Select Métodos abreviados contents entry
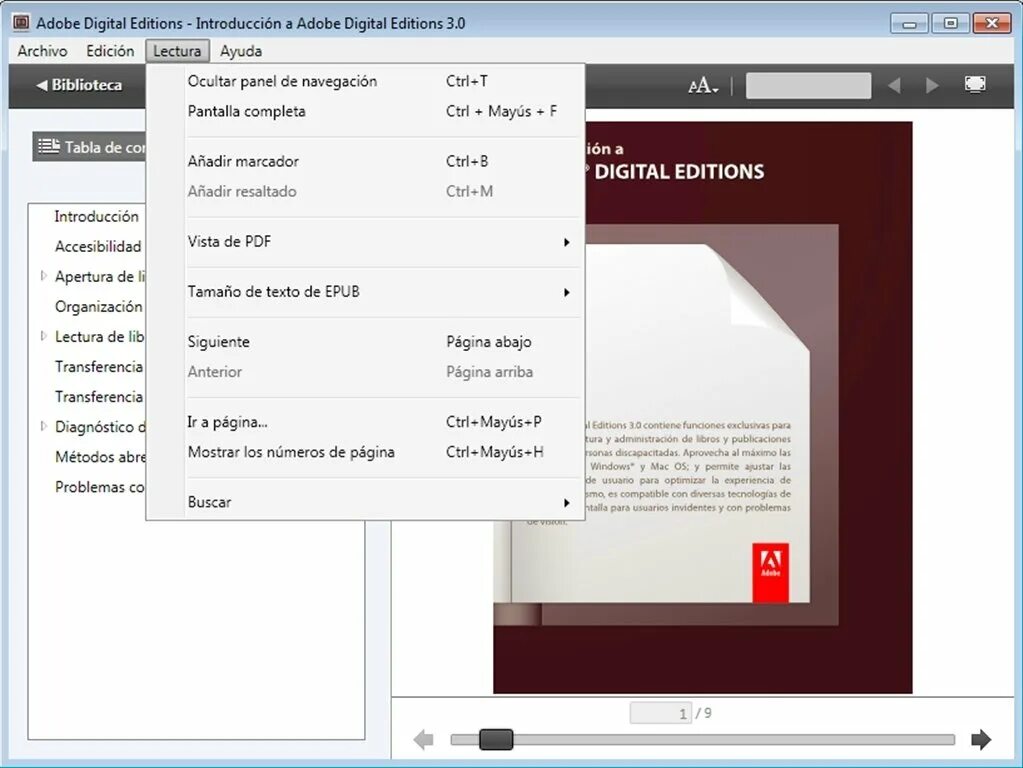The image size is (1023, 768). 100,457
